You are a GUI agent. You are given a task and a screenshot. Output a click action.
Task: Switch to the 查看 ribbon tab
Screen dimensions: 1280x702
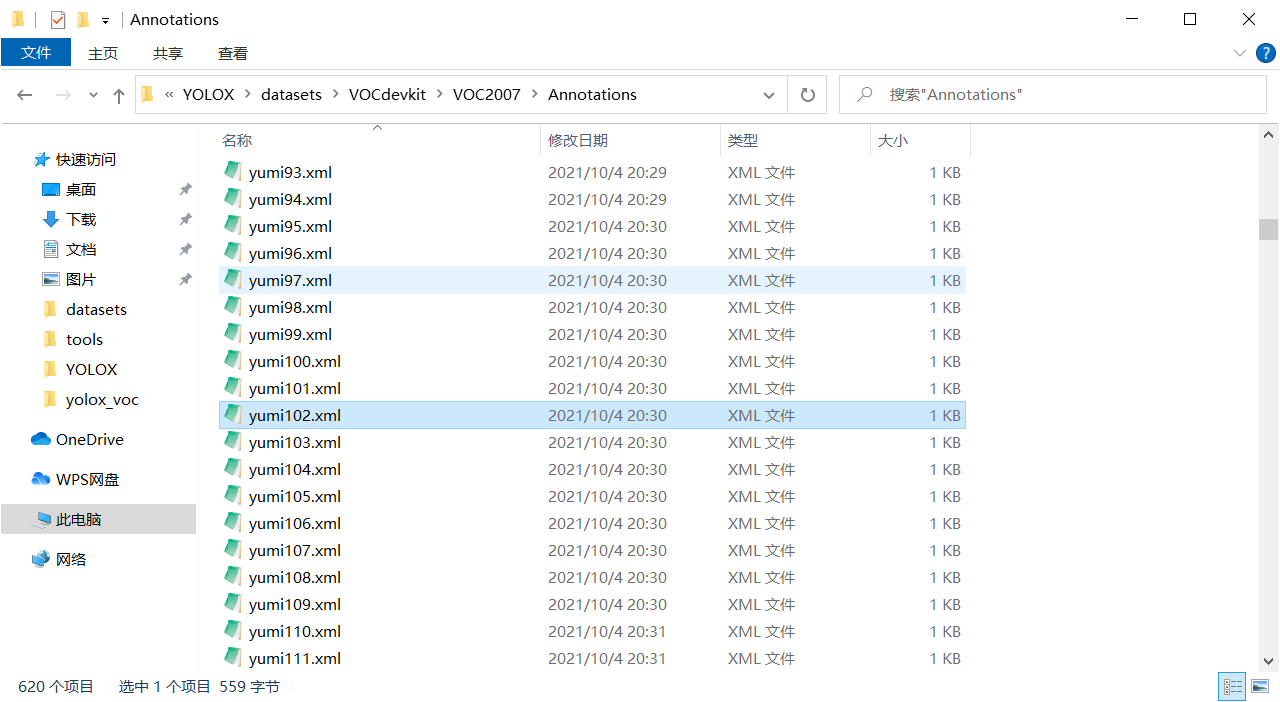[x=232, y=53]
